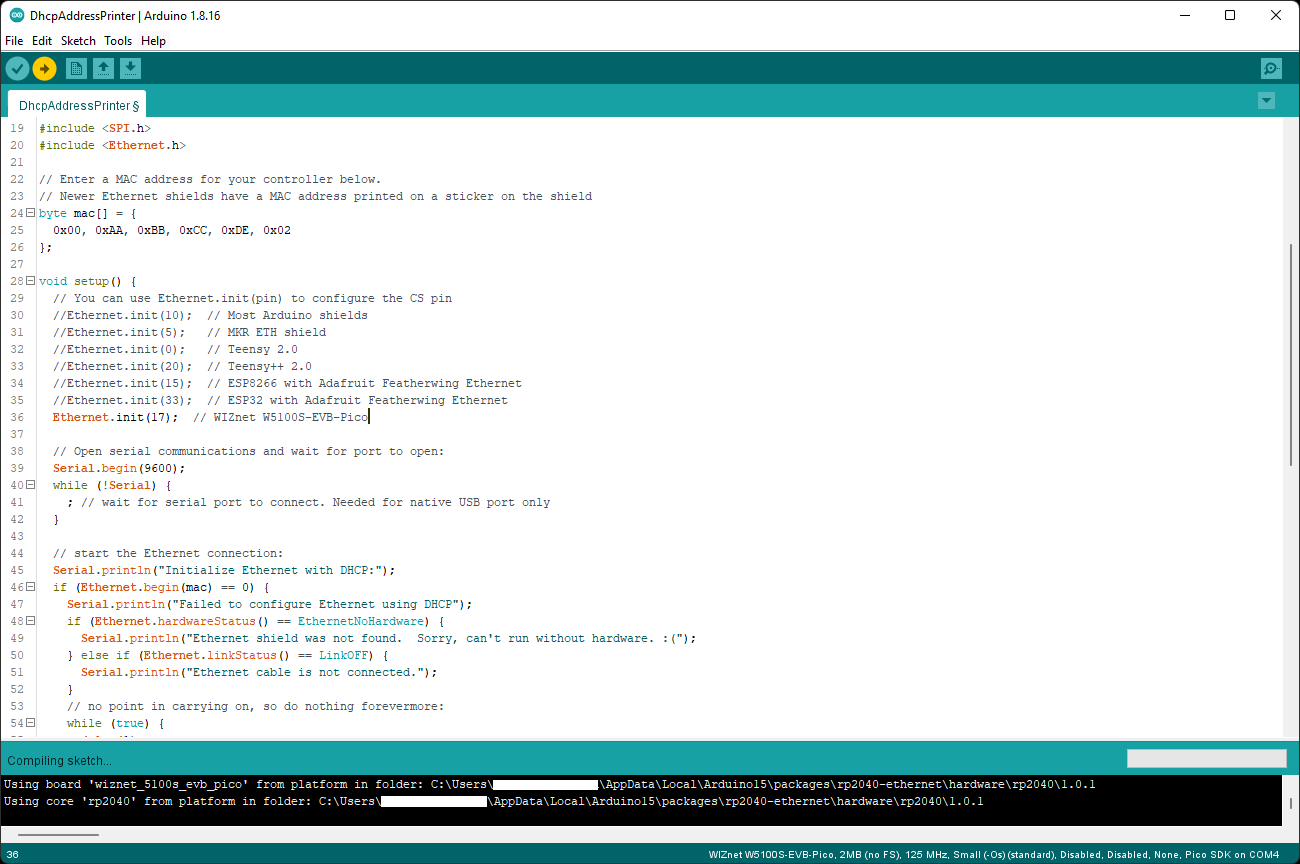Click the Verify sketch checkmark button
Image resolution: width=1300 pixels, height=864 pixels.
tap(18, 68)
